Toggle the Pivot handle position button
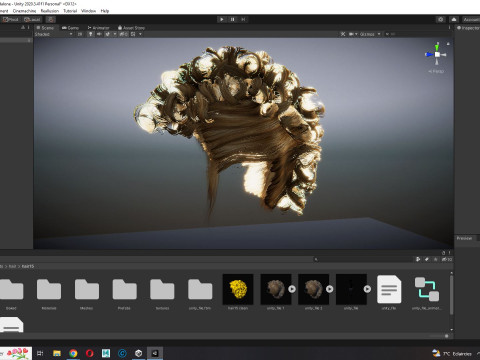Viewport: 480px width, 360px height. coord(10,19)
